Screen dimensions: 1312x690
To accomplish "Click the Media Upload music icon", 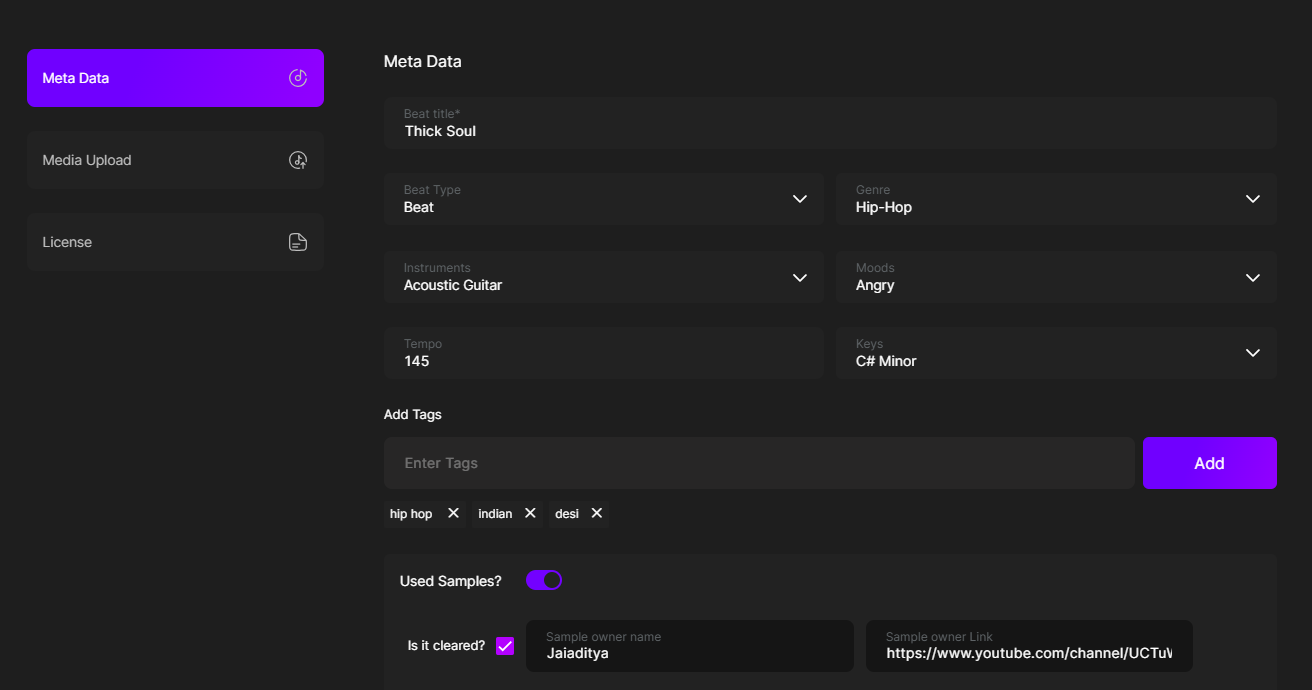I will pyautogui.click(x=298, y=160).
